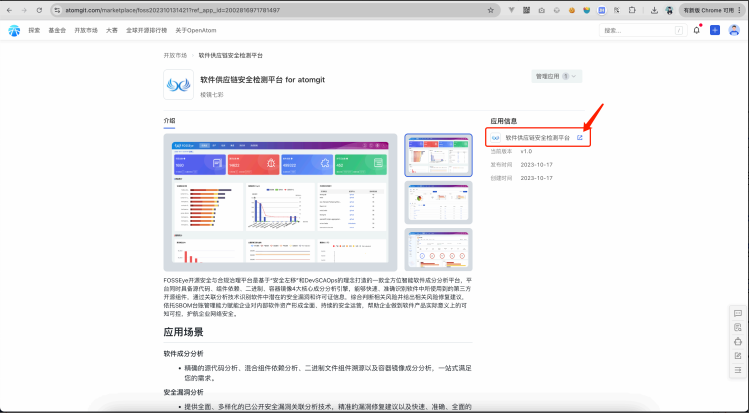749x413 pixels.
Task: Reload the current page
Action: (39, 10)
